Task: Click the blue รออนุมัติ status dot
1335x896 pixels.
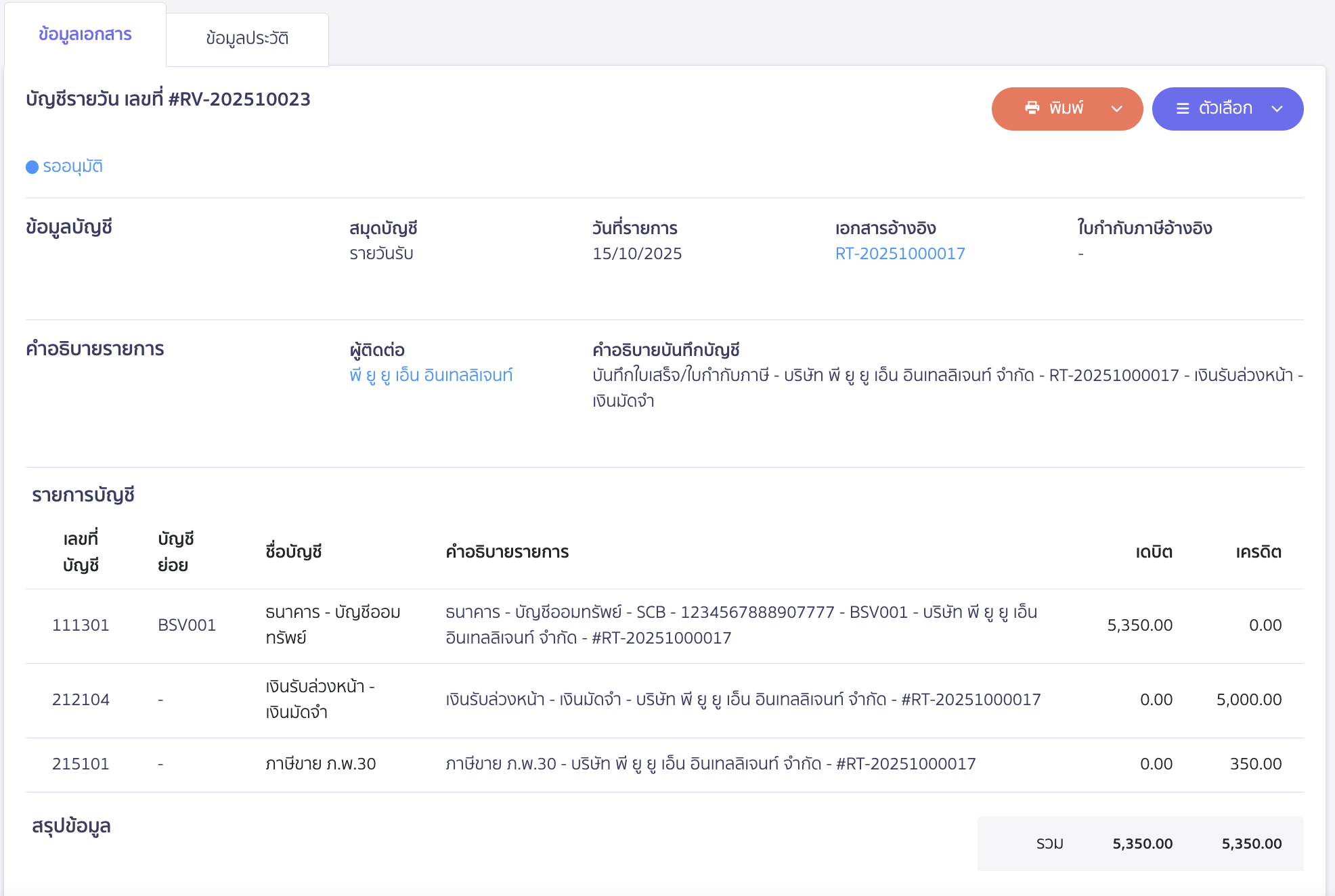Action: 32,167
